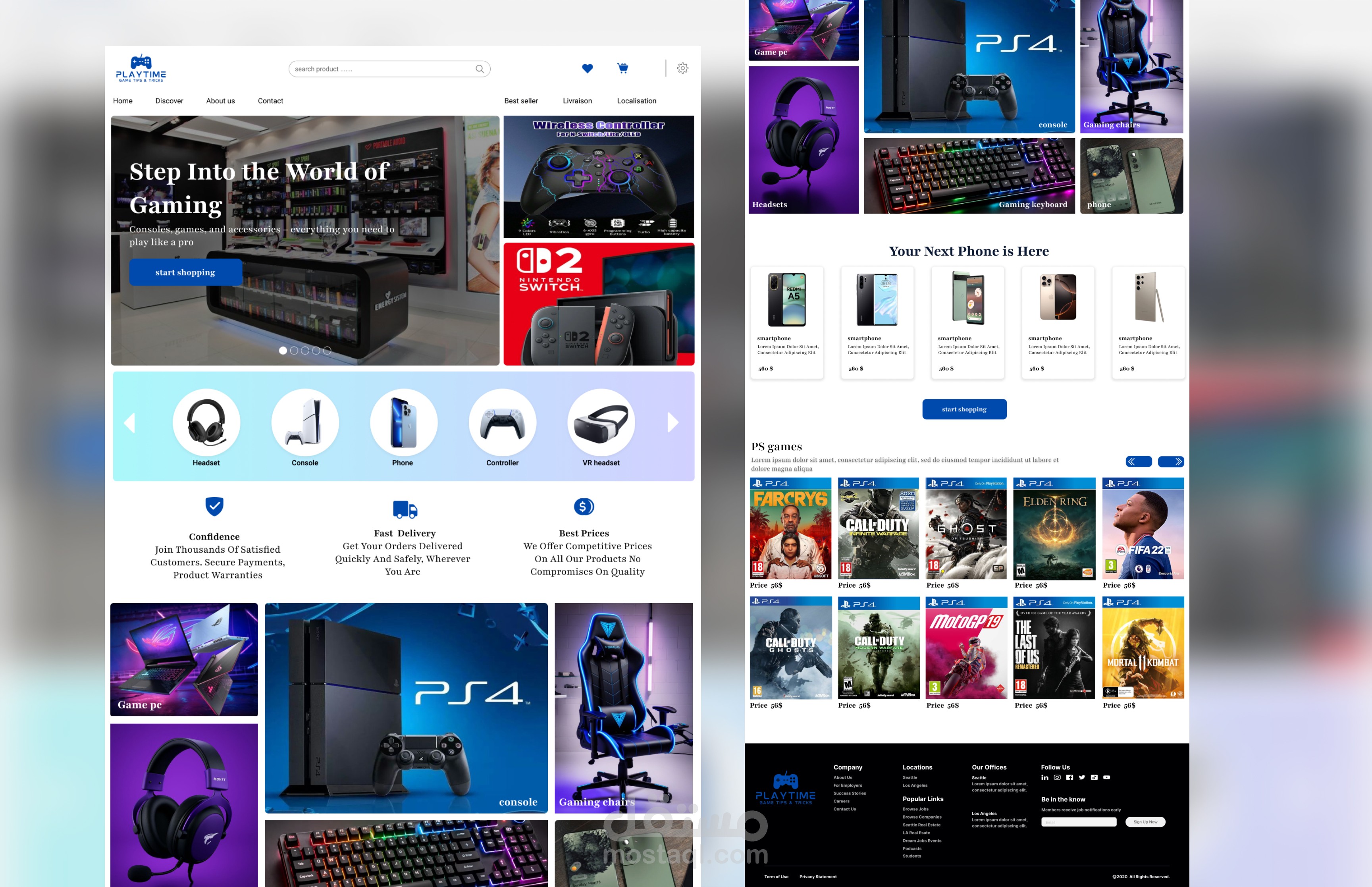Open the Far Cry 6 game cover
Image resolution: width=1372 pixels, height=887 pixels.
click(790, 528)
